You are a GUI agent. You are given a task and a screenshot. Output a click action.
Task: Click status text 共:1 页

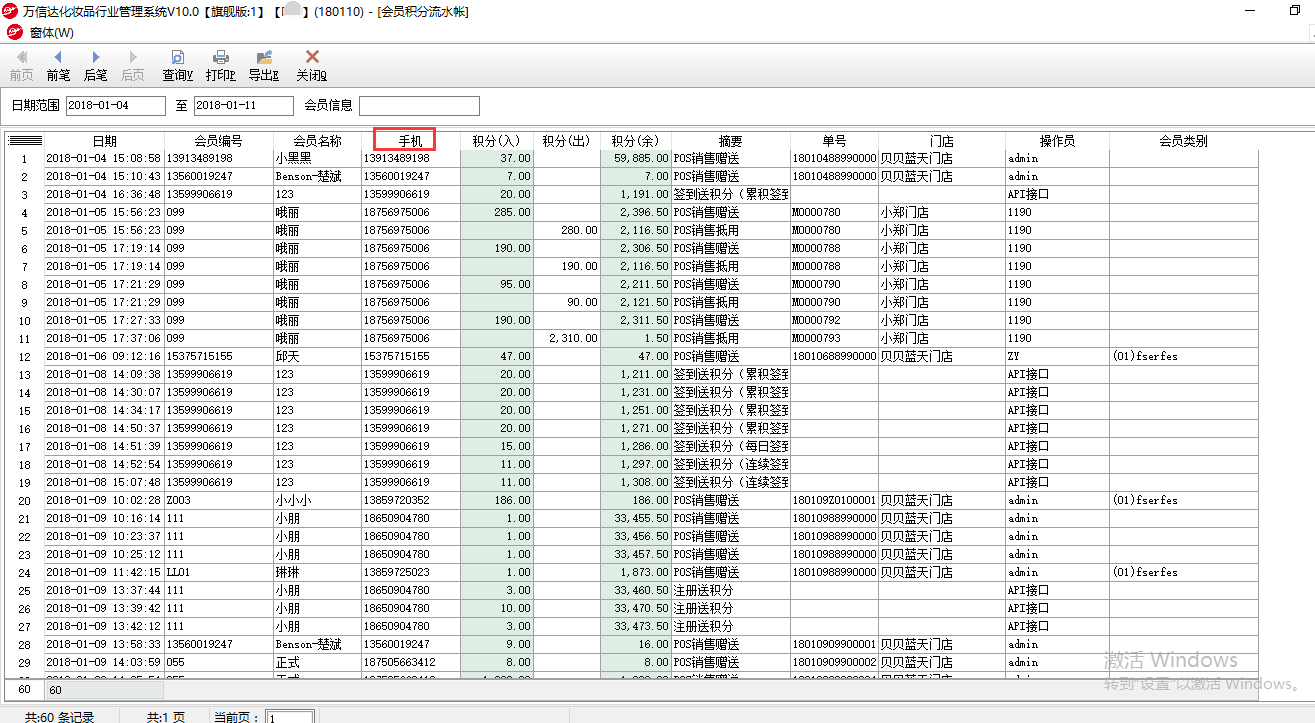166,717
